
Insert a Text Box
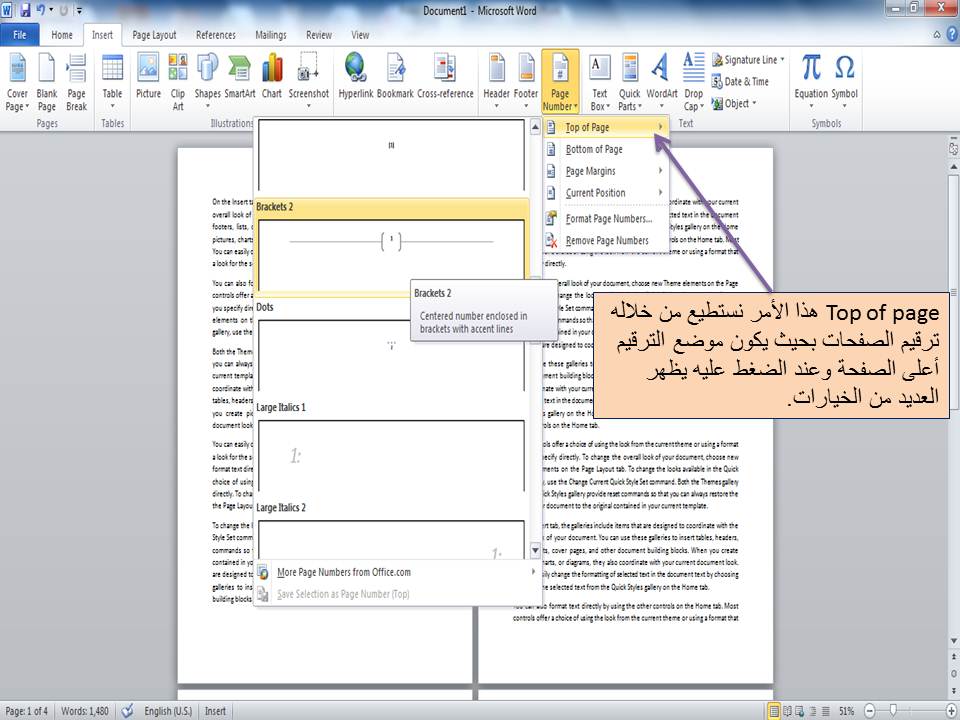pos(599,83)
